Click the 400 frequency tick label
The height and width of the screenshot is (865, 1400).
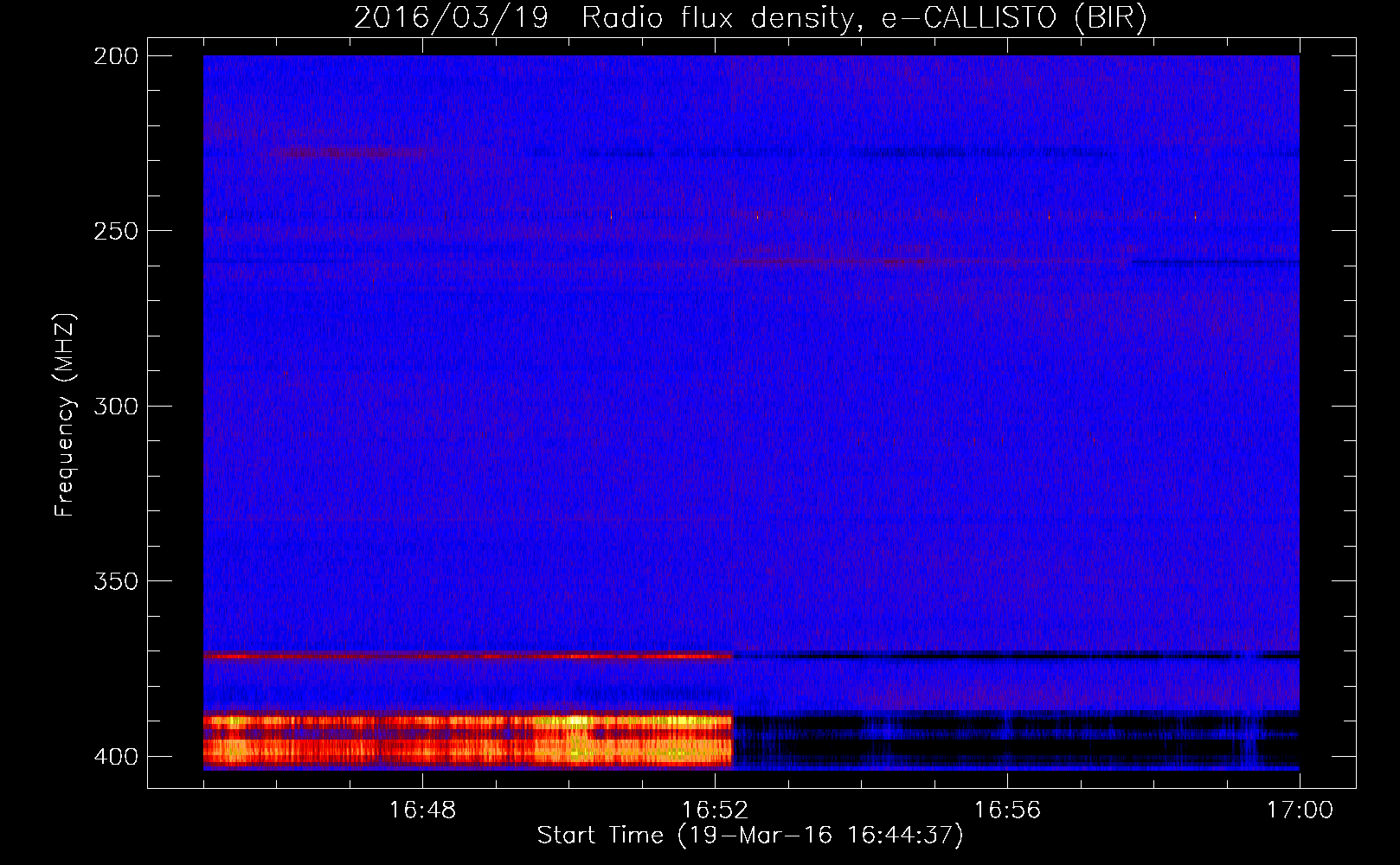point(116,756)
